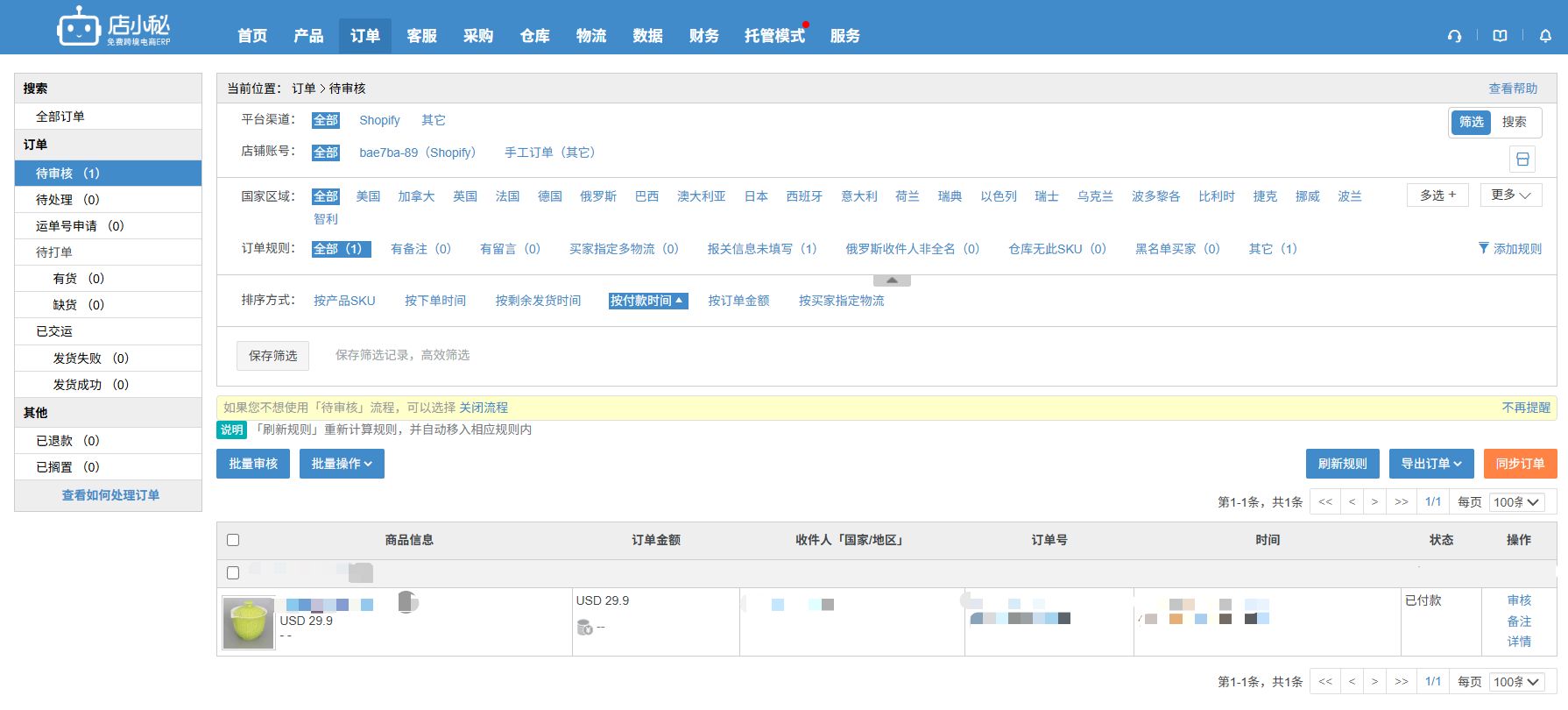Filter country by 俄罗斯
The width and height of the screenshot is (1568, 710).
[598, 196]
